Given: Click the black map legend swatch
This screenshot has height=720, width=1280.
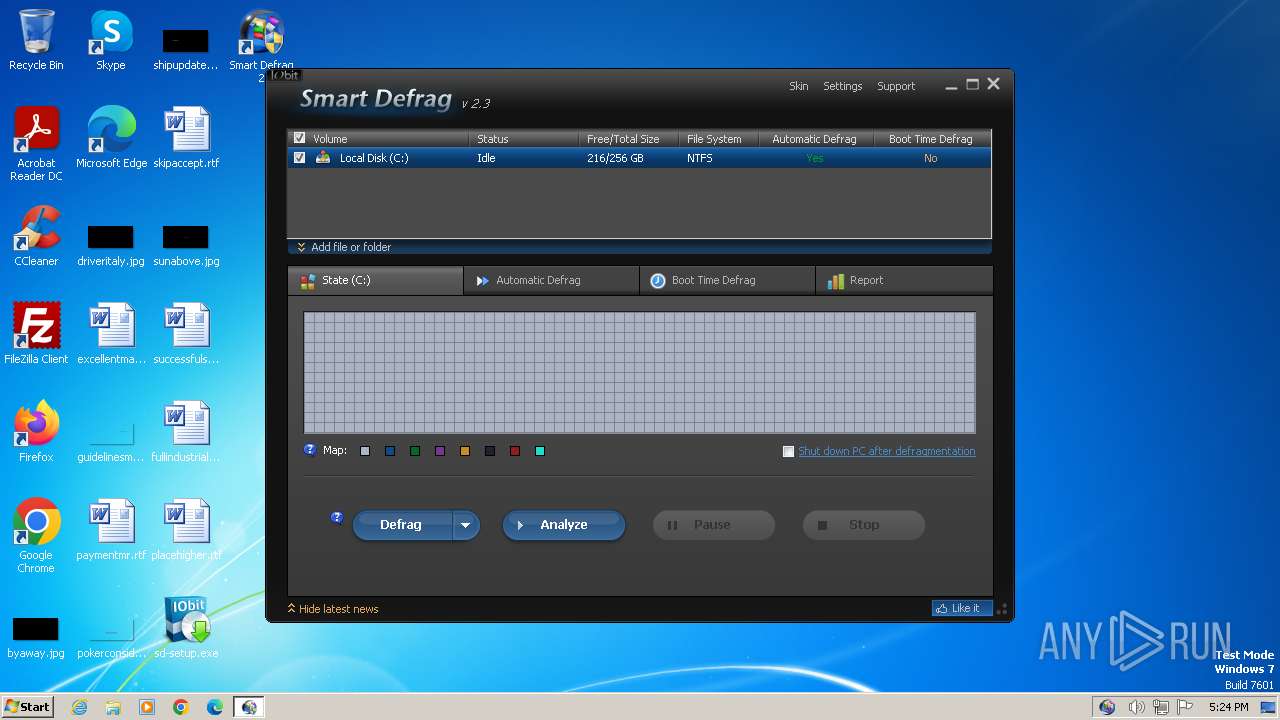Looking at the screenshot, I should (x=490, y=451).
